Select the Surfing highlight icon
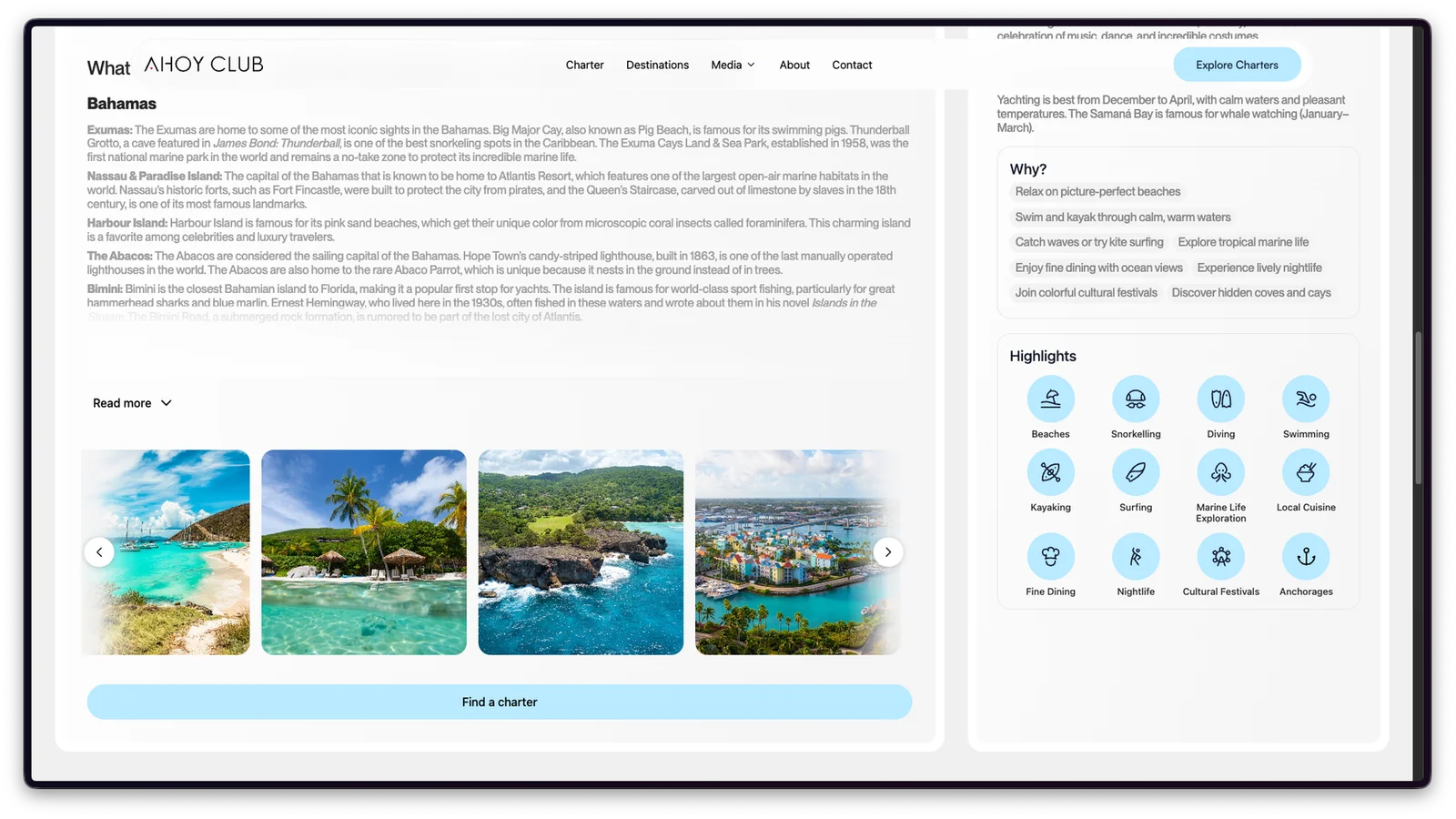 [1136, 472]
